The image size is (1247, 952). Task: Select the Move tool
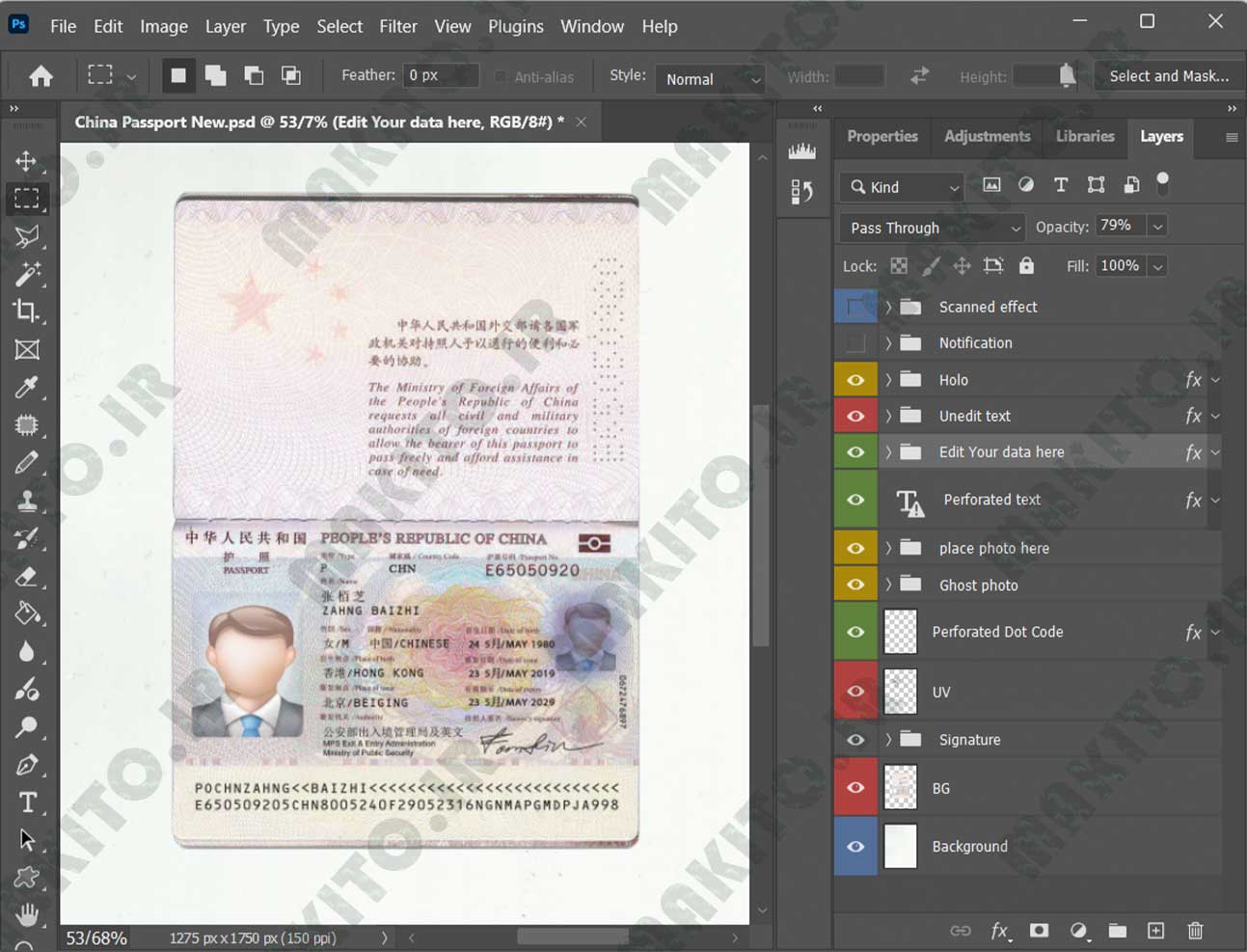(x=26, y=161)
